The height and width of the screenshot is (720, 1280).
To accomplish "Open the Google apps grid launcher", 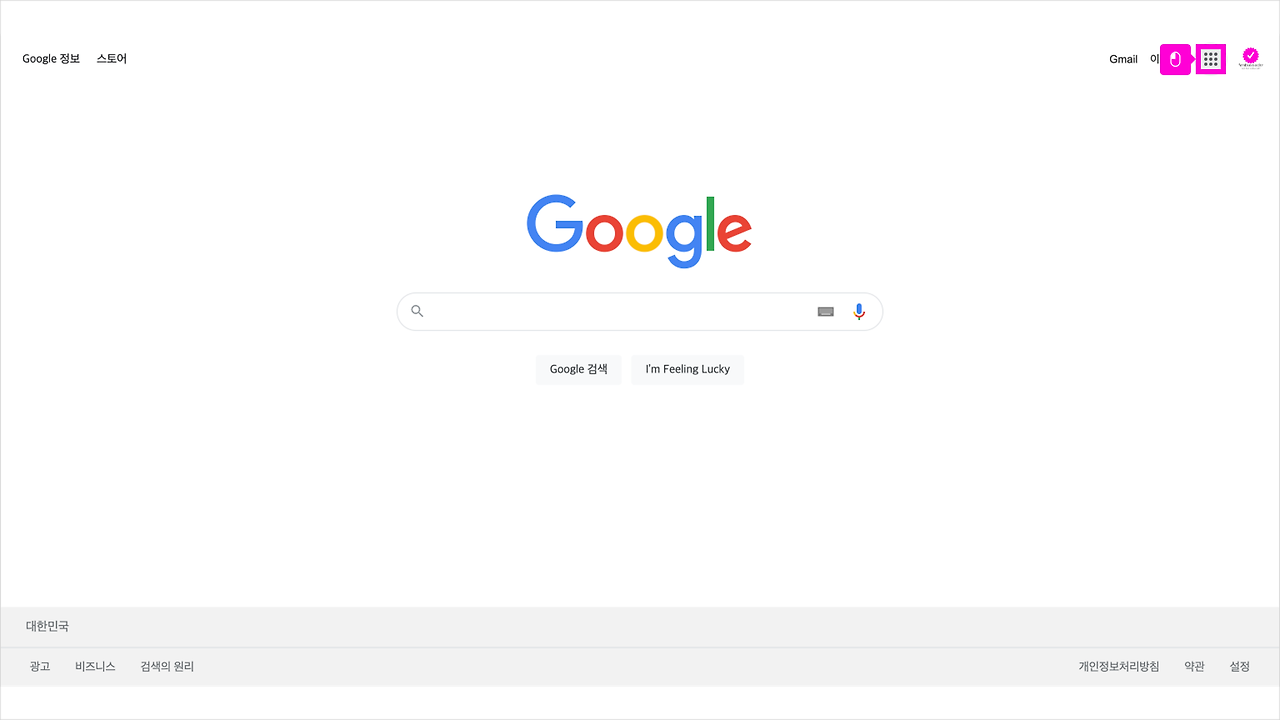I will pyautogui.click(x=1211, y=59).
